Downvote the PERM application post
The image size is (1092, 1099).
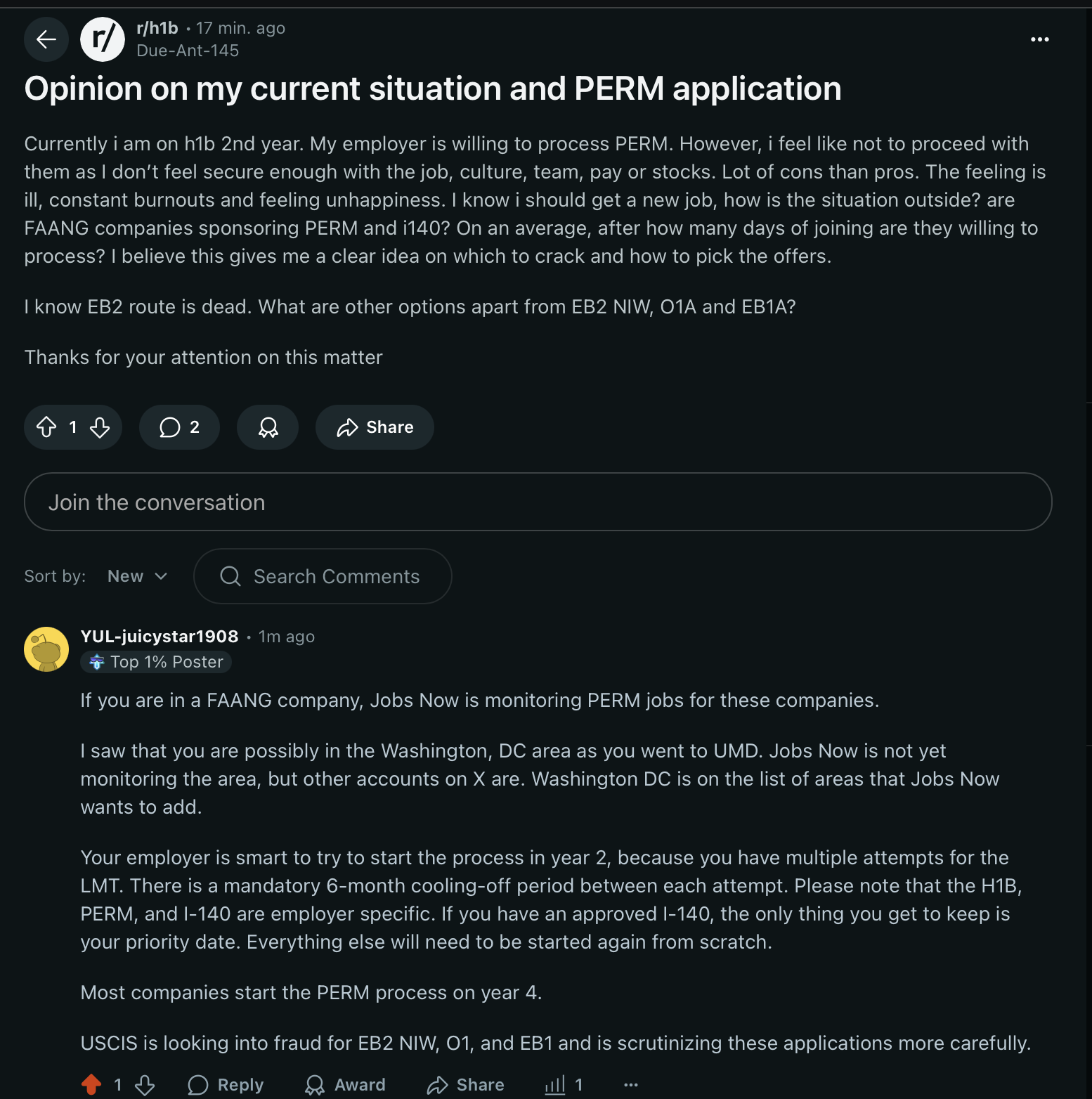click(x=100, y=427)
